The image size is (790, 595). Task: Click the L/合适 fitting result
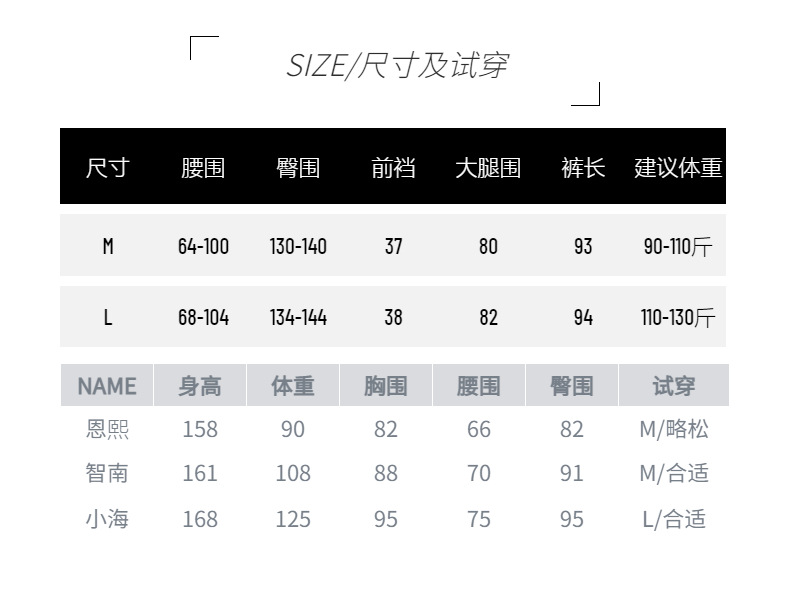click(x=674, y=519)
